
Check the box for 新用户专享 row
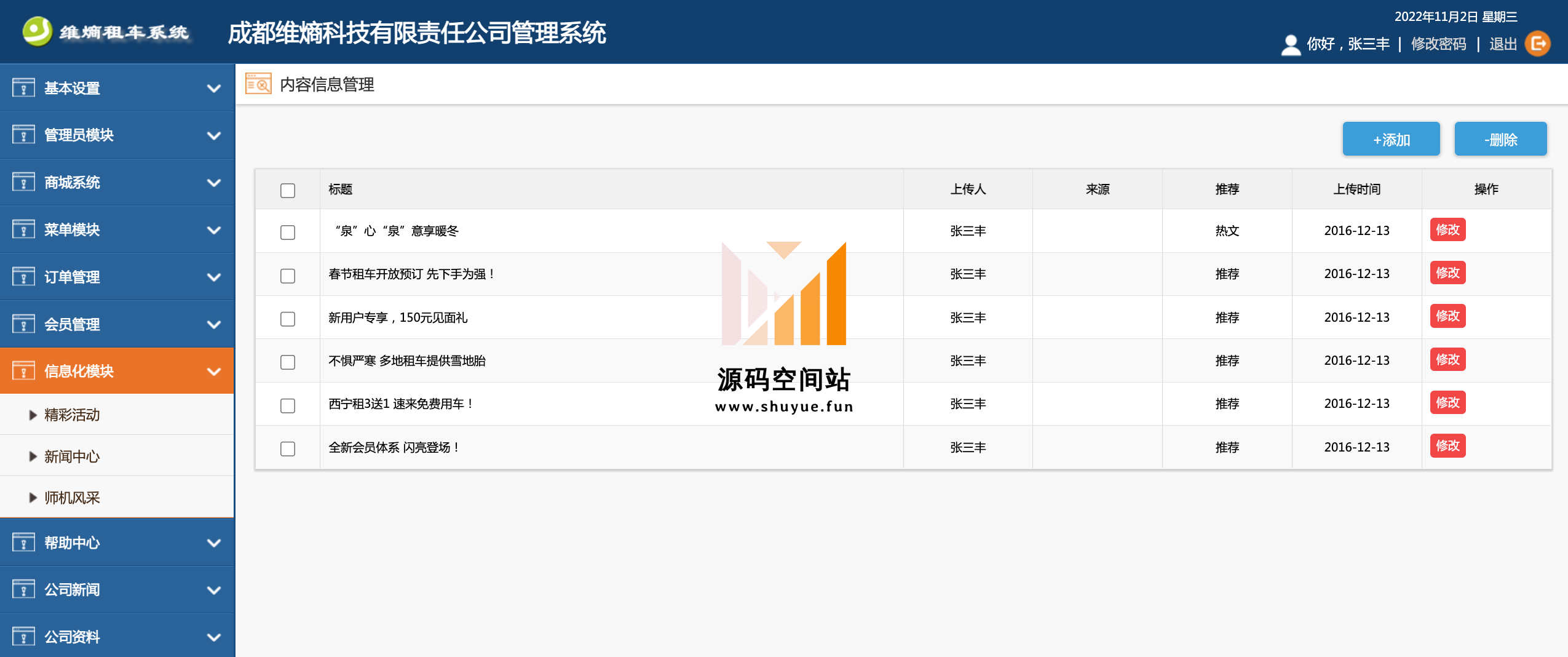[x=288, y=319]
